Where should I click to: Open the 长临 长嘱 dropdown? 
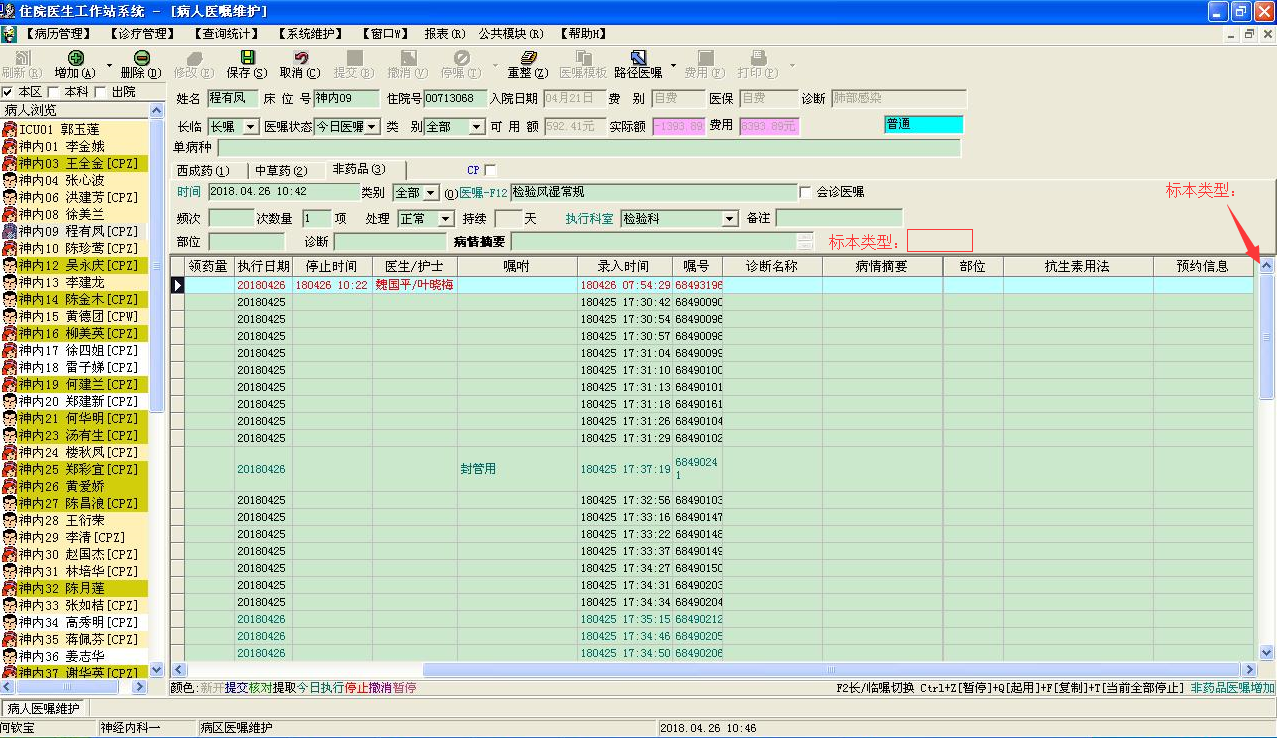coord(250,127)
